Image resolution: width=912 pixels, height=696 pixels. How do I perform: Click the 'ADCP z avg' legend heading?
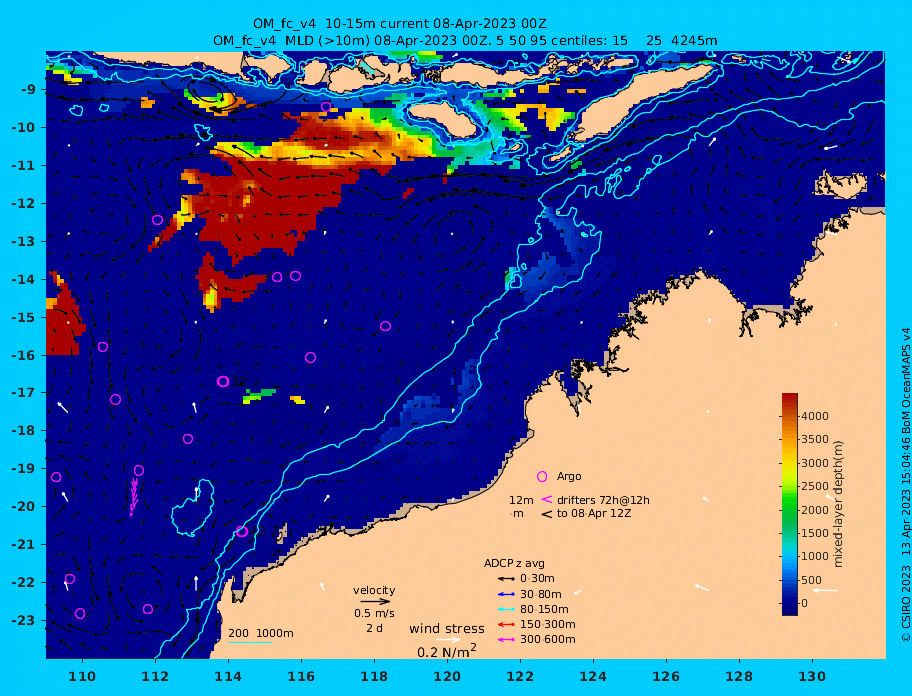[x=514, y=563]
